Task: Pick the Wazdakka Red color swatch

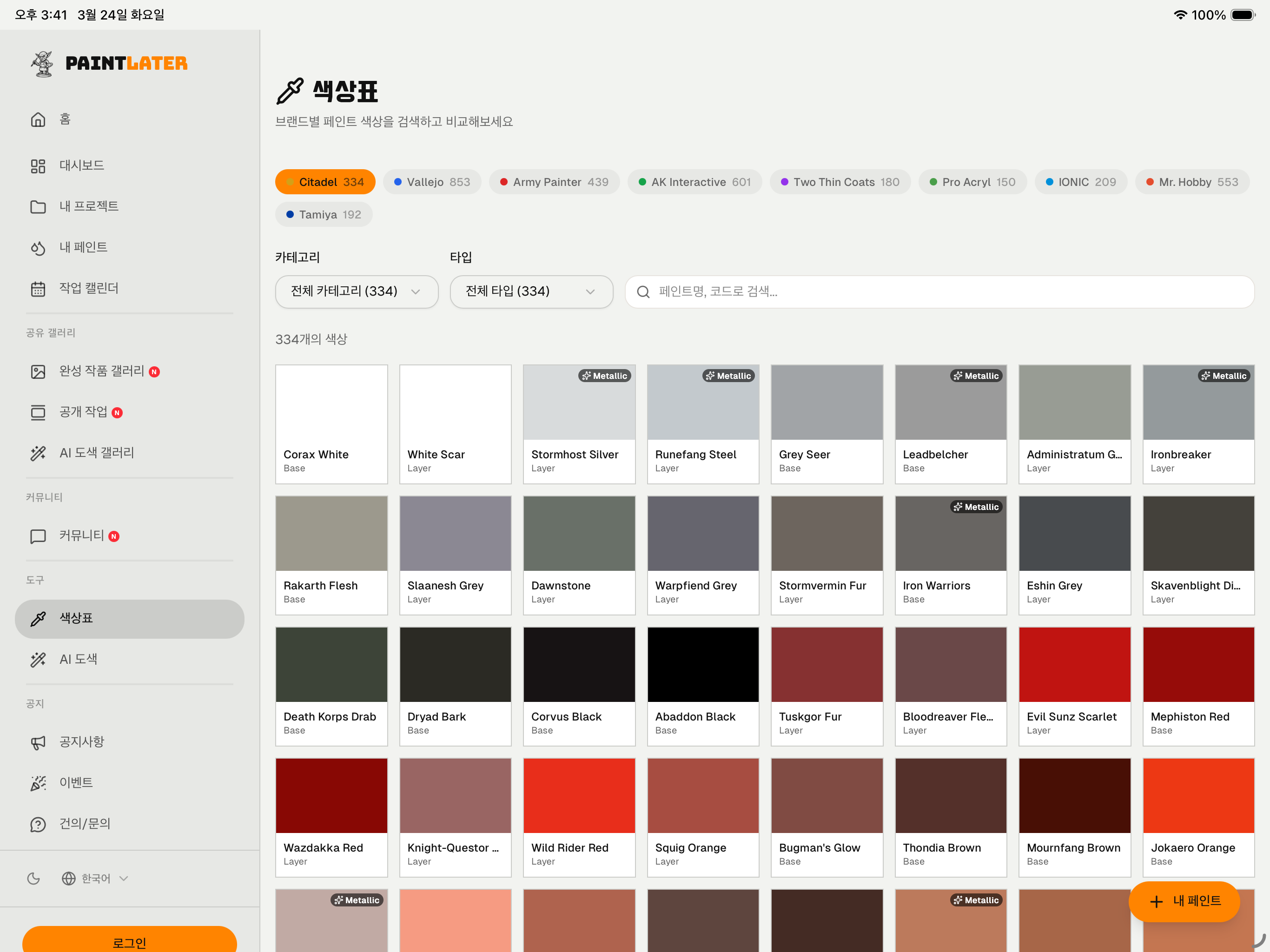Action: [331, 796]
